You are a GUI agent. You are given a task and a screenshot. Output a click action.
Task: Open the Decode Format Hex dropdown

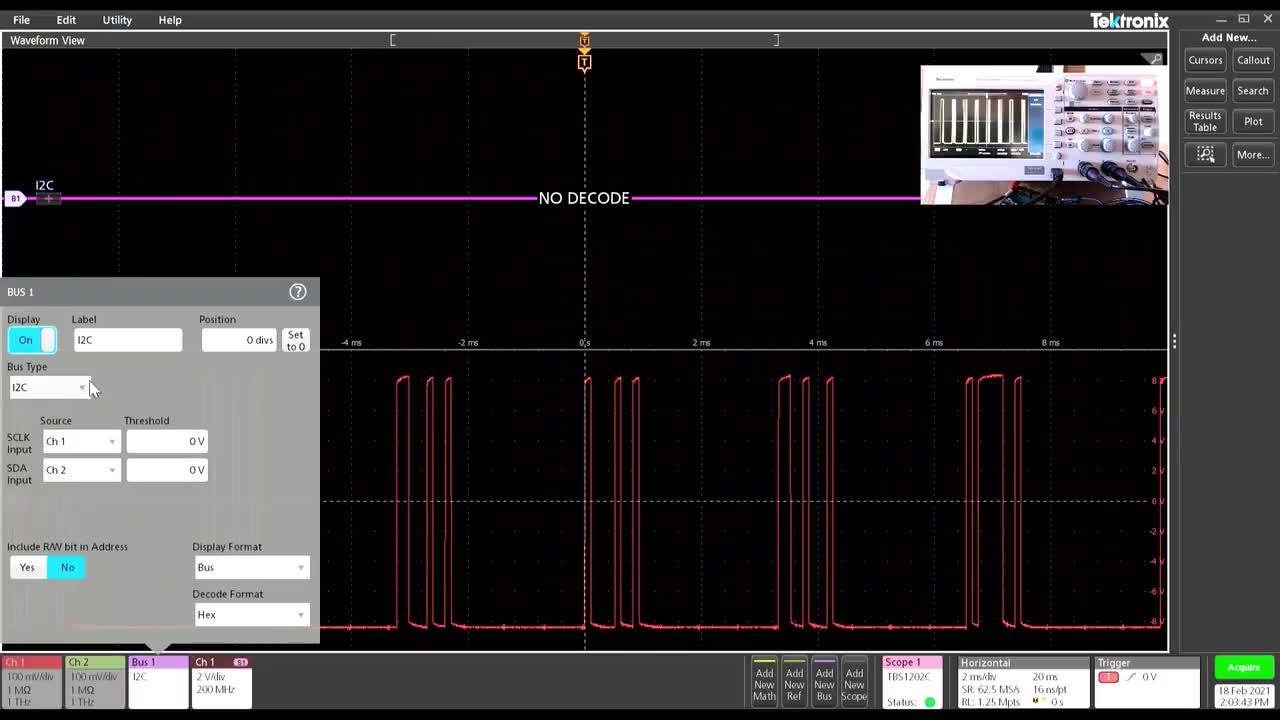251,615
